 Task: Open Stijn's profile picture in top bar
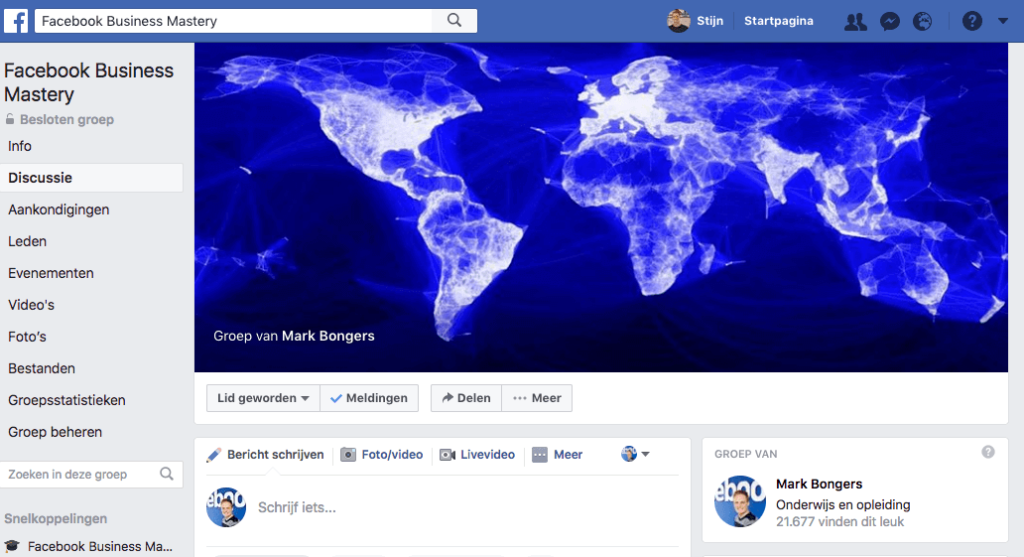[x=679, y=21]
